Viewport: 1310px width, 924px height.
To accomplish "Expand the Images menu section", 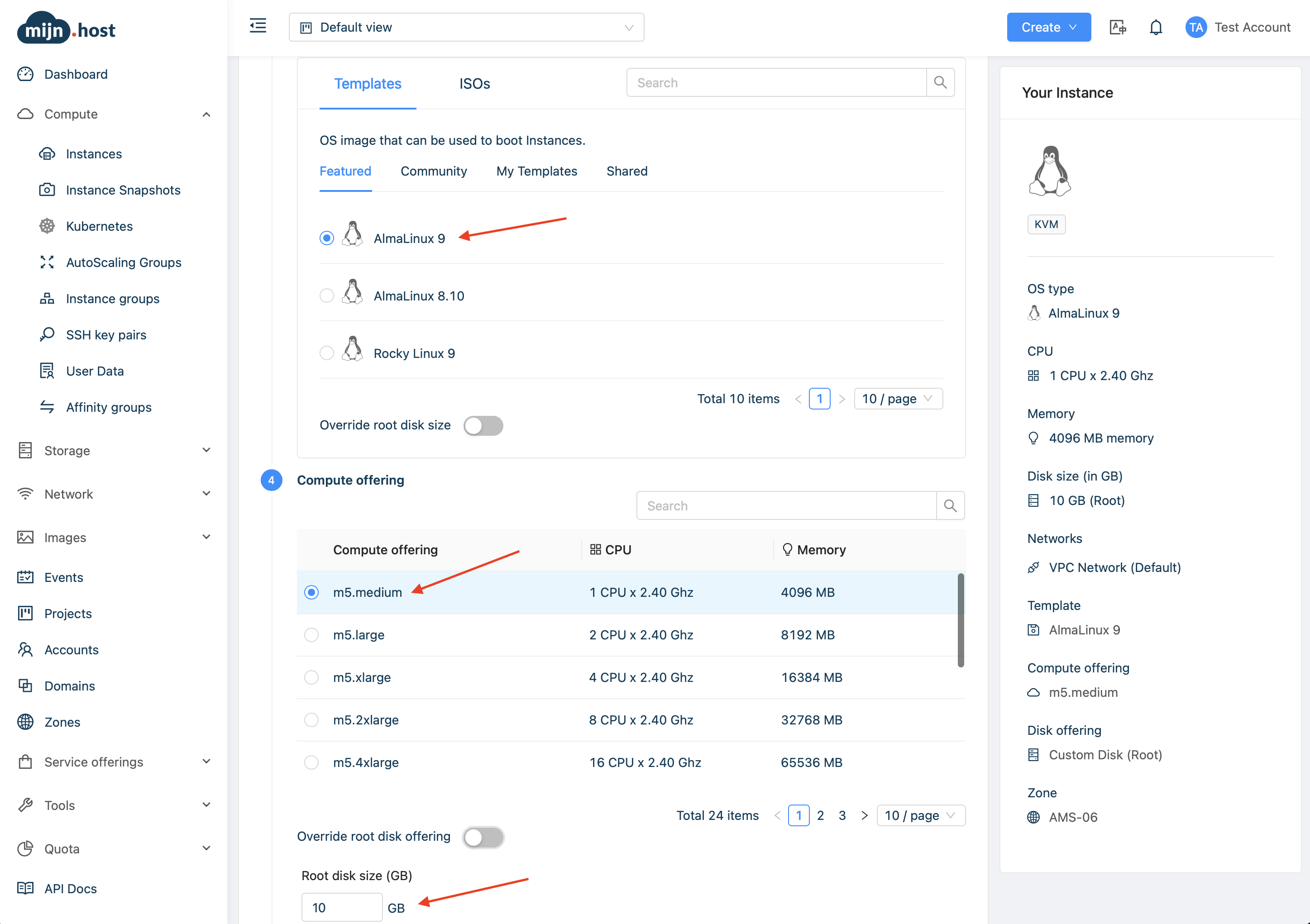I will (206, 537).
